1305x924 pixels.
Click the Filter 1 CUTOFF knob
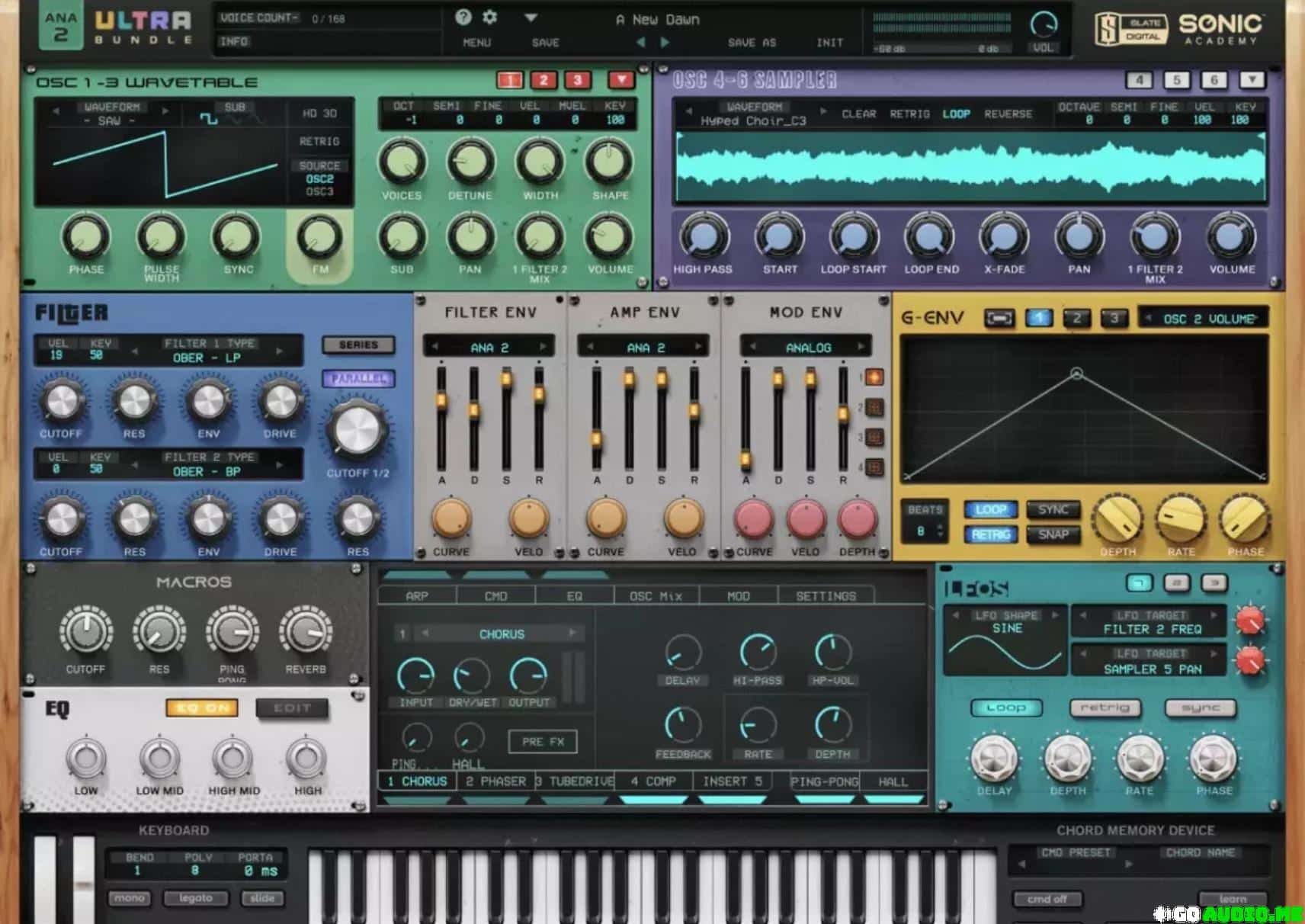point(61,400)
